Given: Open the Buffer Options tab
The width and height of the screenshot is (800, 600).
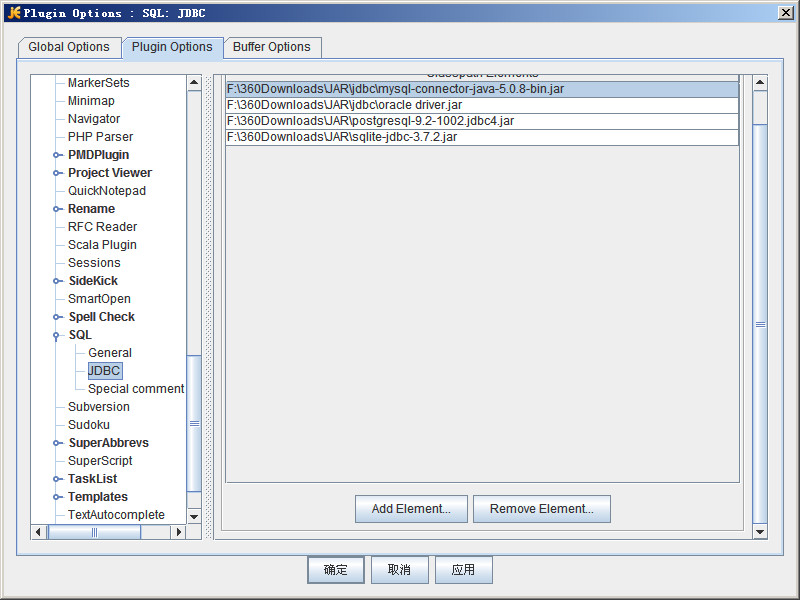Looking at the screenshot, I should pyautogui.click(x=272, y=47).
